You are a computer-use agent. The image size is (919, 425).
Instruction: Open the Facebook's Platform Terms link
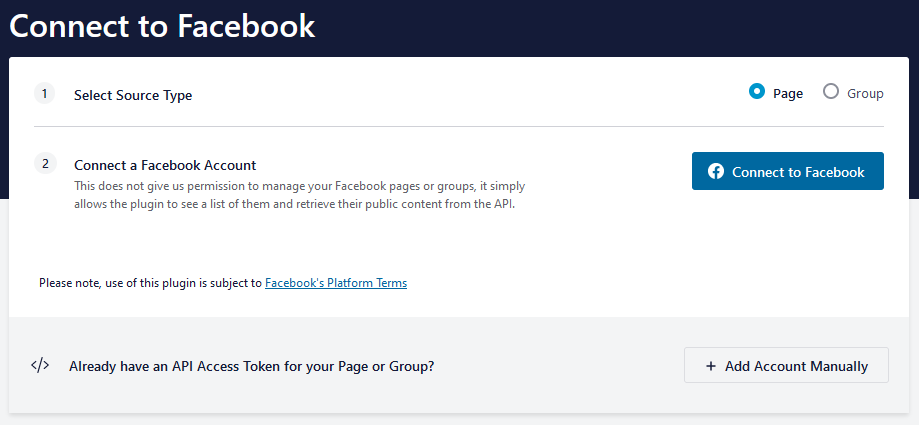click(x=336, y=283)
